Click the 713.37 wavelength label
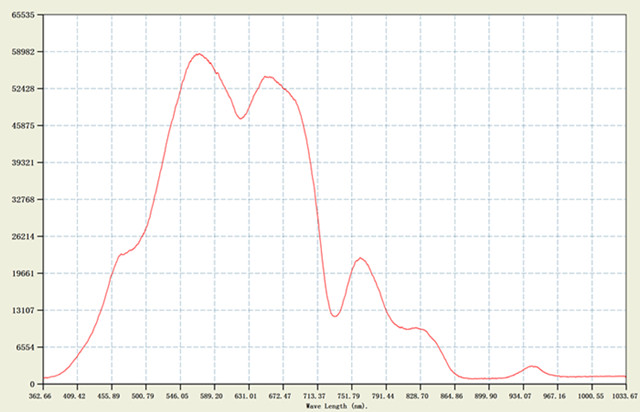The height and width of the screenshot is (412, 640). pos(314,396)
